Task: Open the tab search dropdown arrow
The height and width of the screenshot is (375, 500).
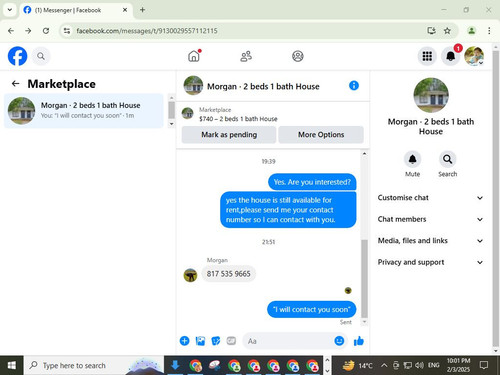Action: 10,10
